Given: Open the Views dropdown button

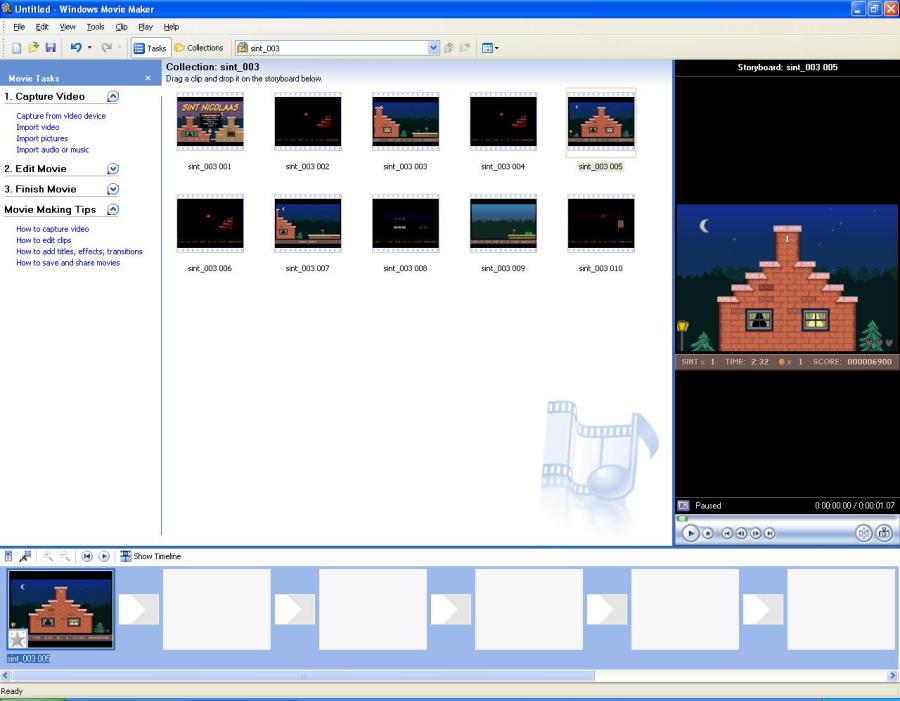Looking at the screenshot, I should [x=490, y=48].
